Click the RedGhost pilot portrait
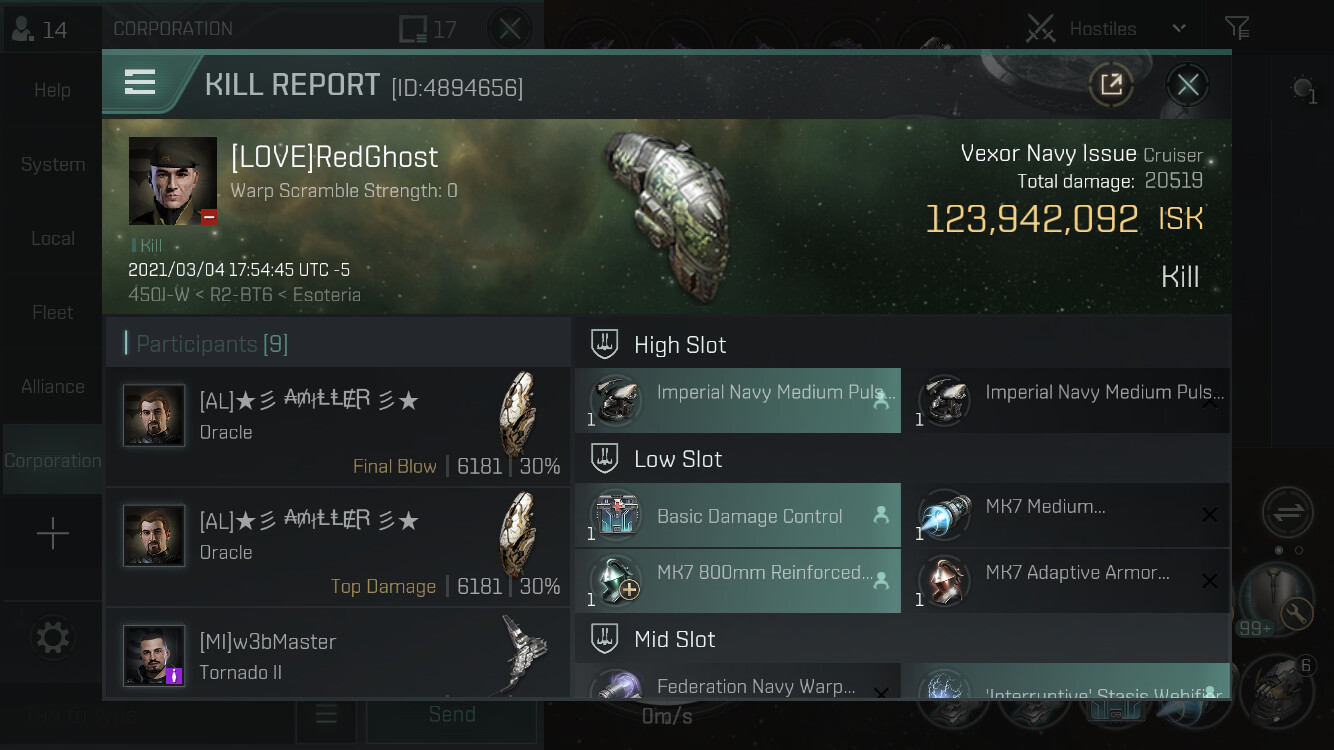This screenshot has height=750, width=1334. coord(173,181)
